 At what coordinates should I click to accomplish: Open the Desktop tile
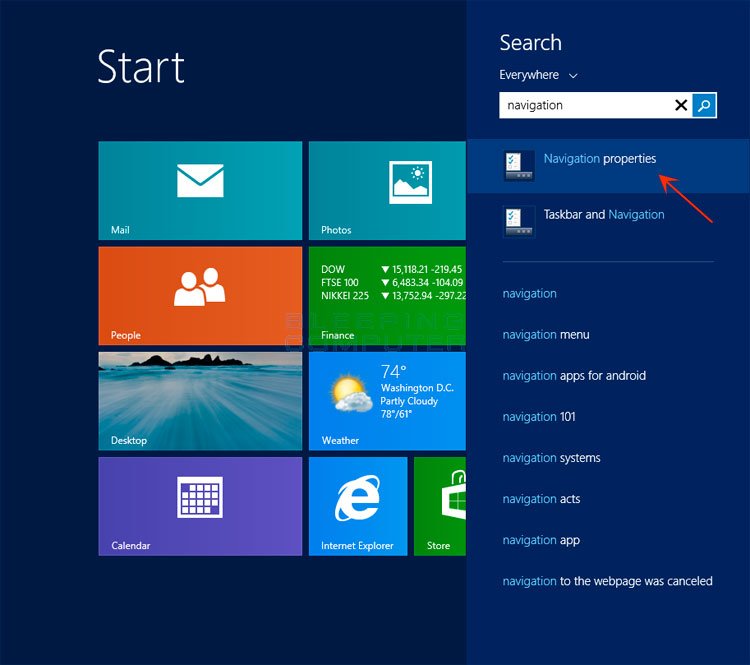click(200, 400)
